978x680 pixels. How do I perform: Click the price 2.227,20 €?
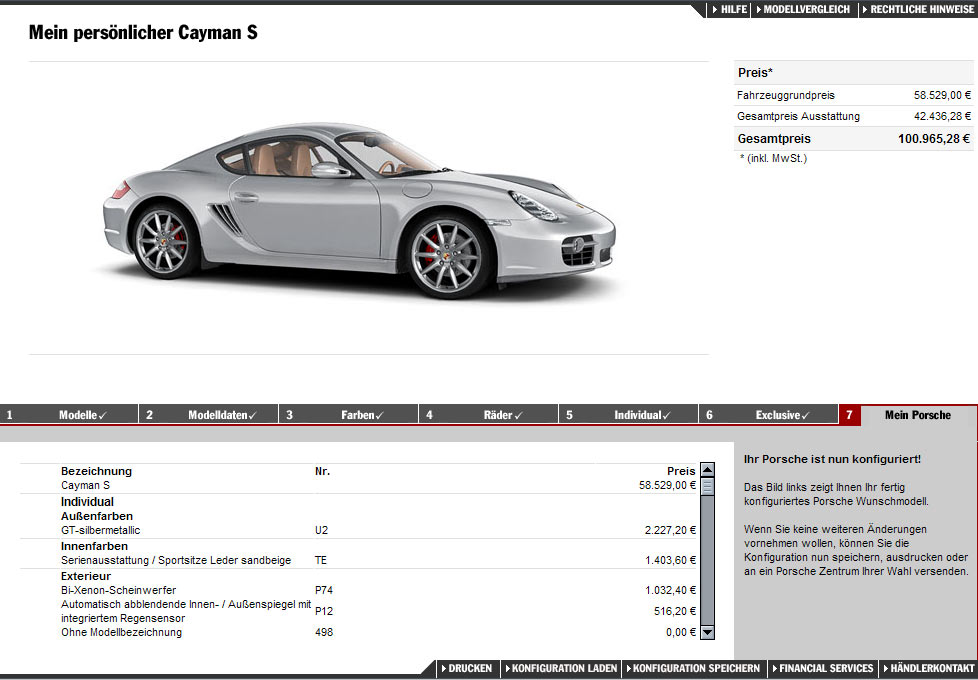[x=670, y=530]
